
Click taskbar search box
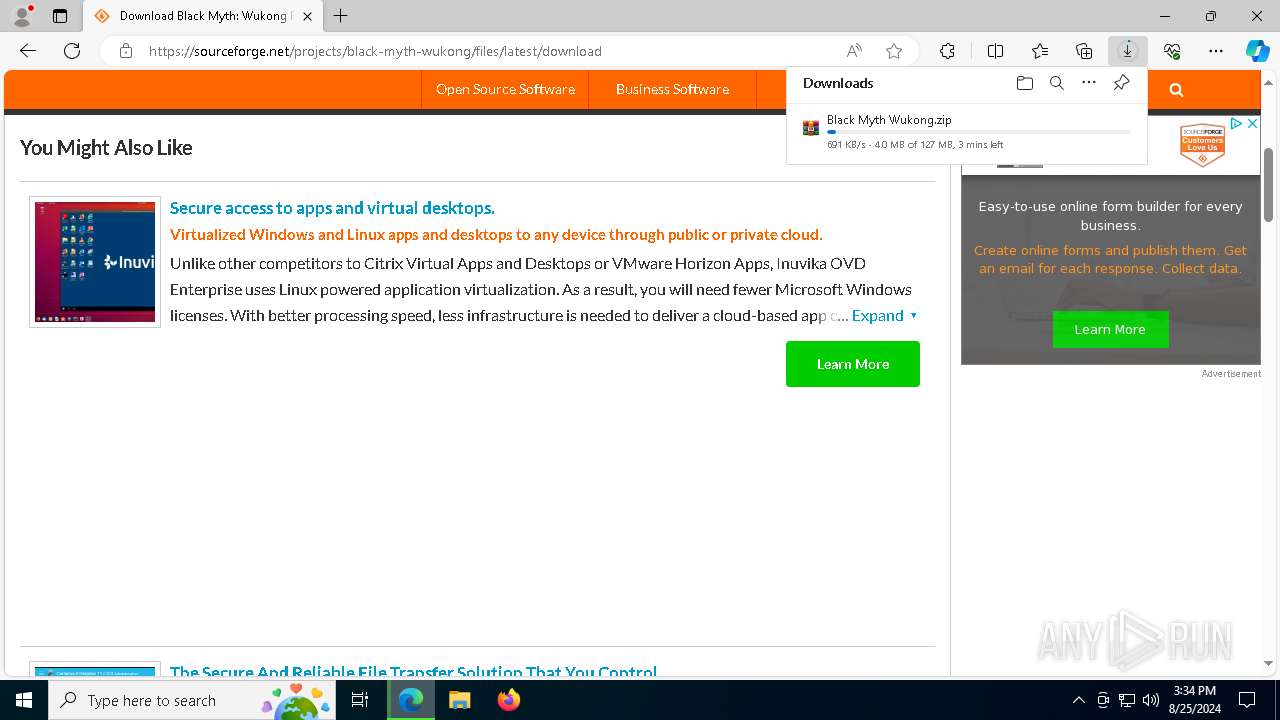(193, 700)
